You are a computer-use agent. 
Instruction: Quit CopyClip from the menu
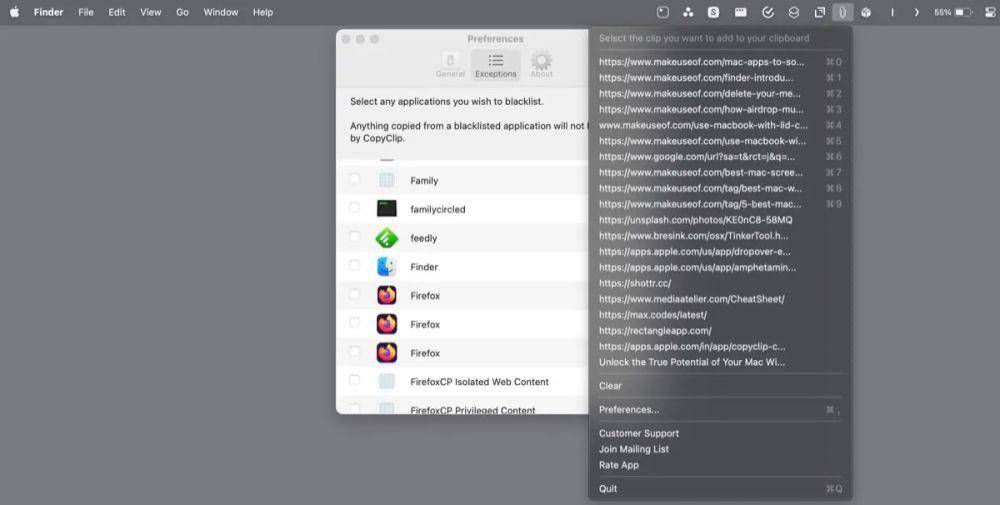tap(720, 488)
